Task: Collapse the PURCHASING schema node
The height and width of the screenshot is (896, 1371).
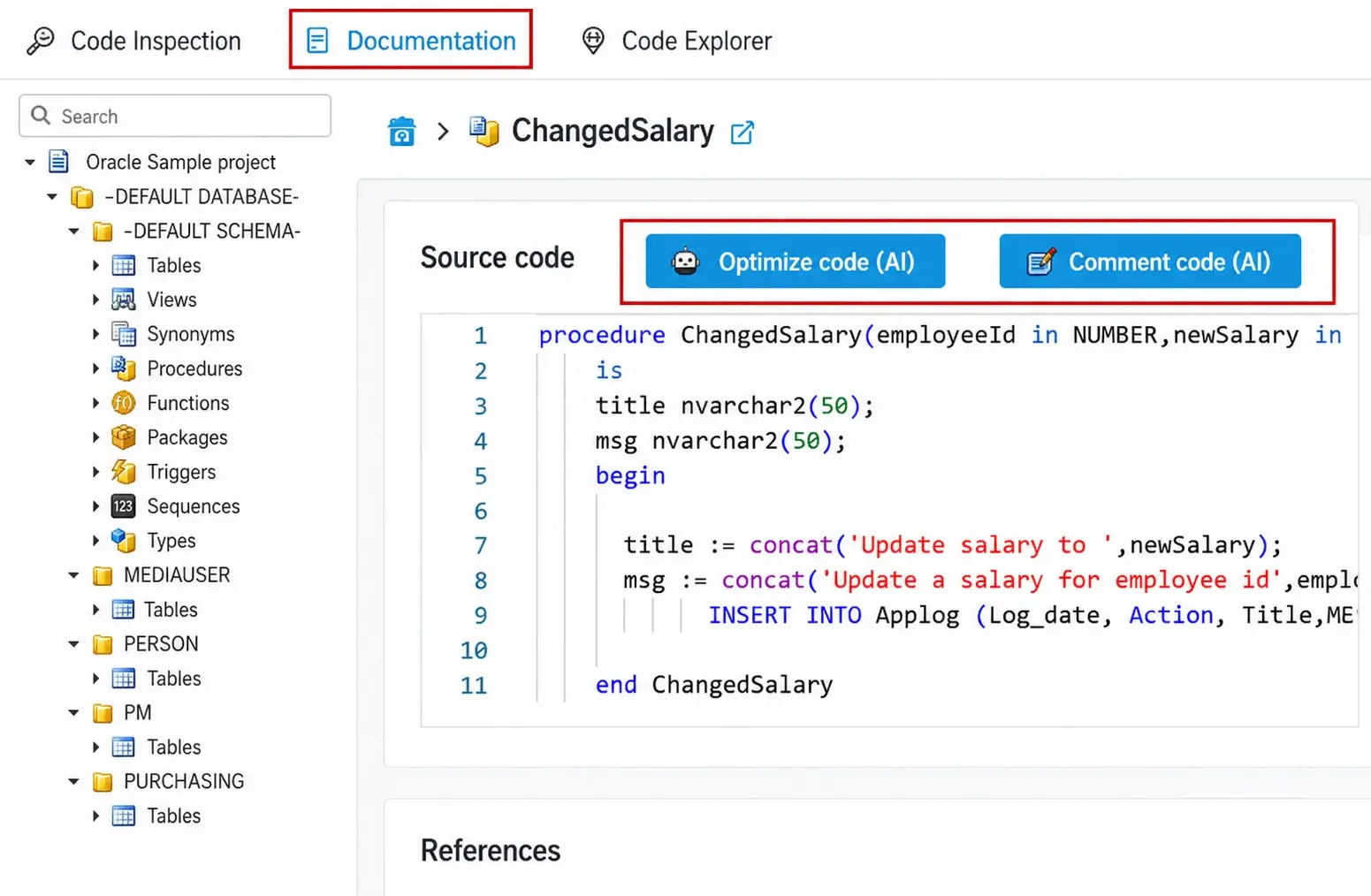Action: [x=74, y=782]
